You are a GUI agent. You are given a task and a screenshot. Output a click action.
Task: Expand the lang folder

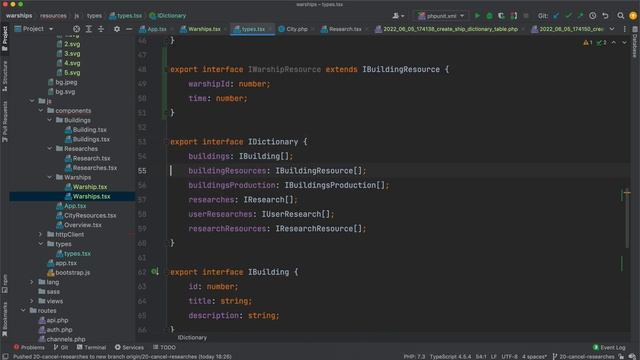click(32, 282)
